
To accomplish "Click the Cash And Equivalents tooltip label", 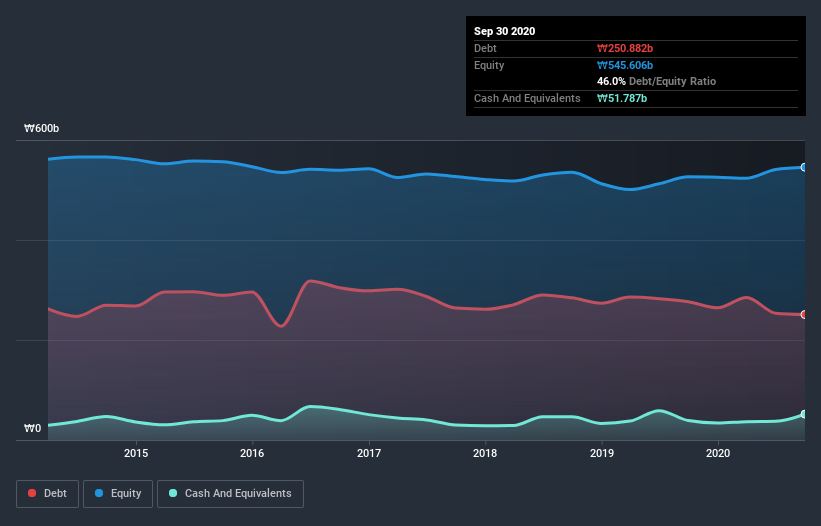I will pos(527,98).
